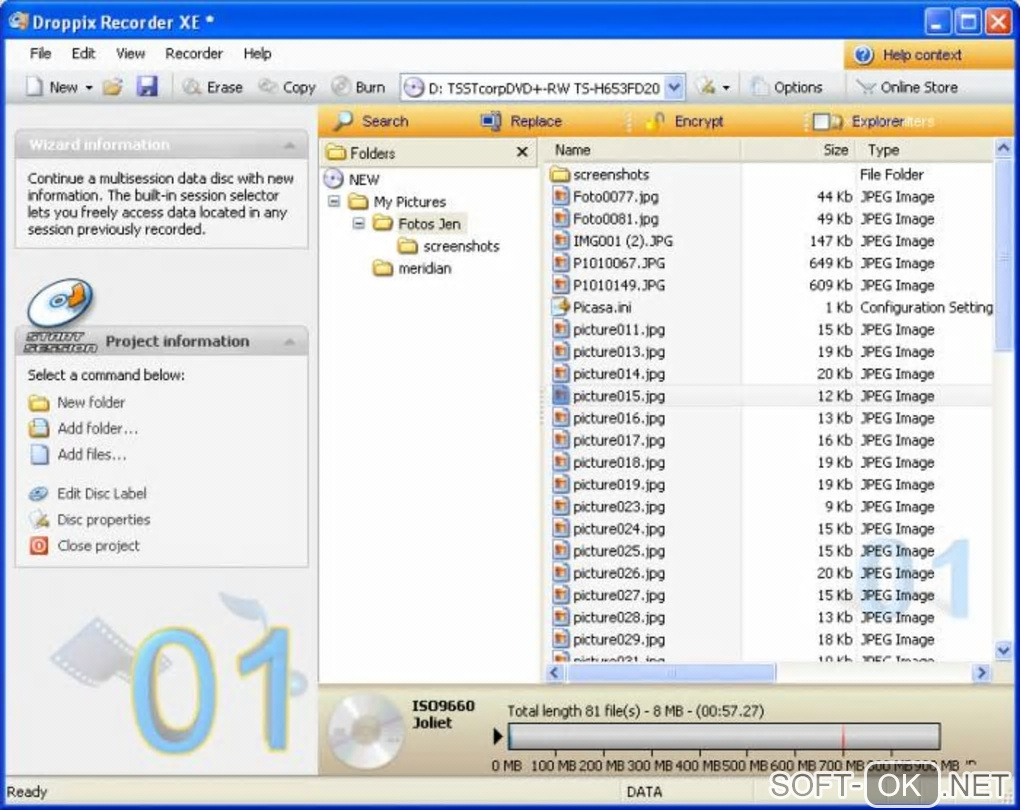Sort the file list by the Size column header
Screen dimensions: 1020x810
tap(799, 150)
